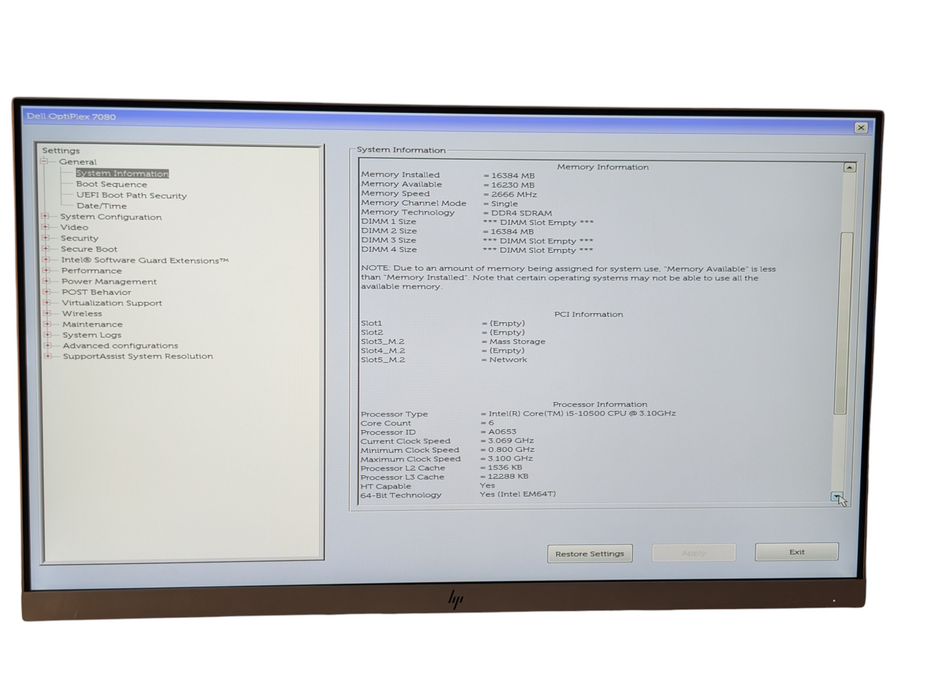This screenshot has height=700, width=930.
Task: Expand the Advanced configurations node
Action: coord(48,345)
